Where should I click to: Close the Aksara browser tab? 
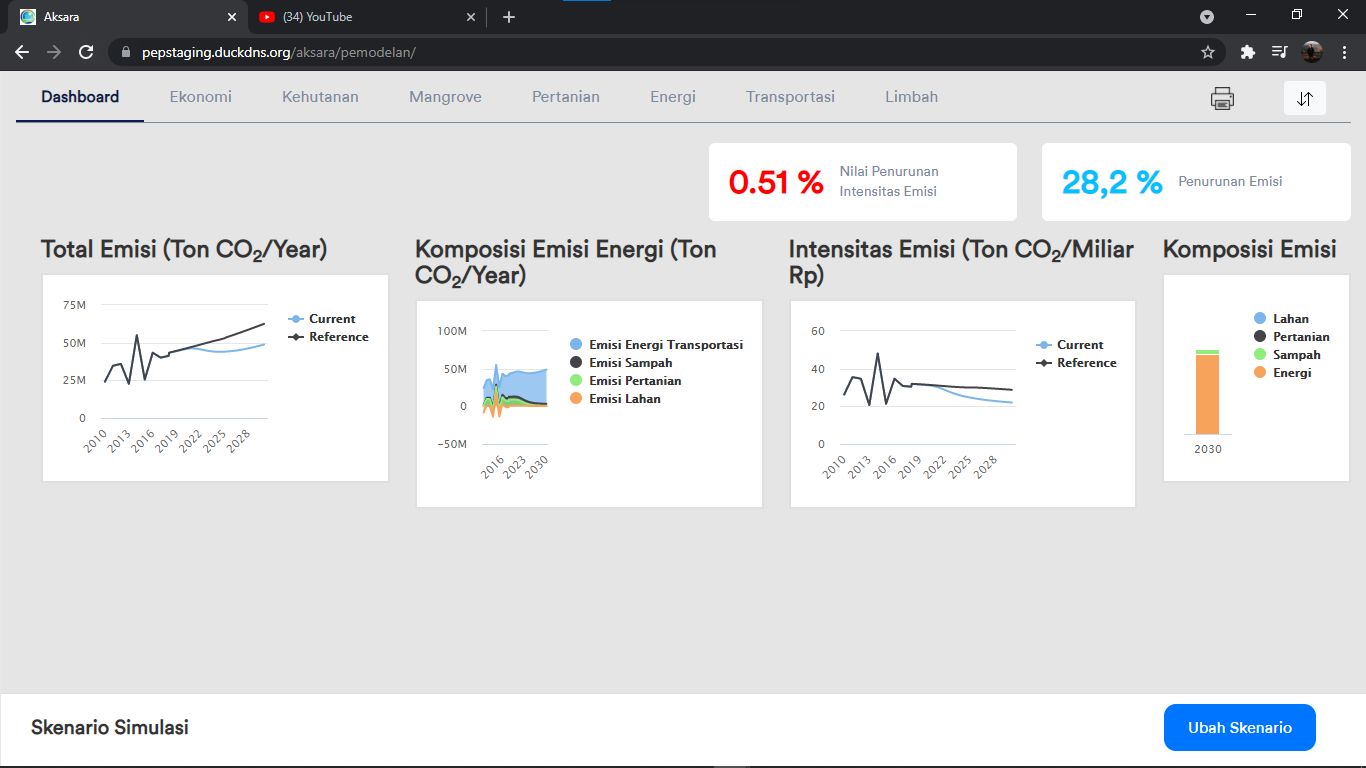click(x=232, y=17)
